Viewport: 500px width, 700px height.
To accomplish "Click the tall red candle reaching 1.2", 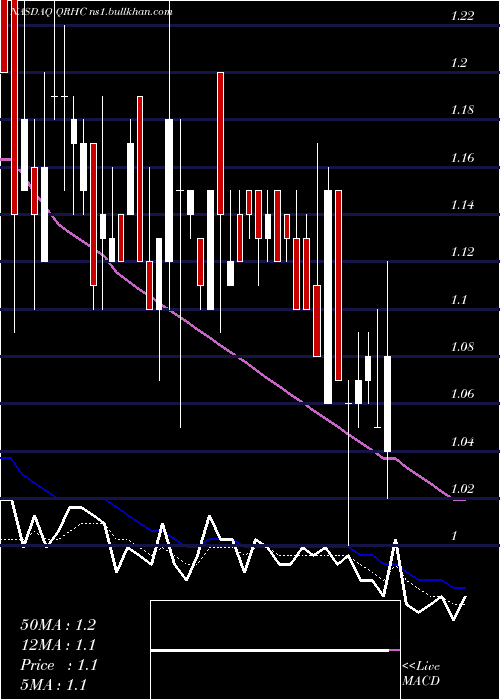I will point(220,143).
